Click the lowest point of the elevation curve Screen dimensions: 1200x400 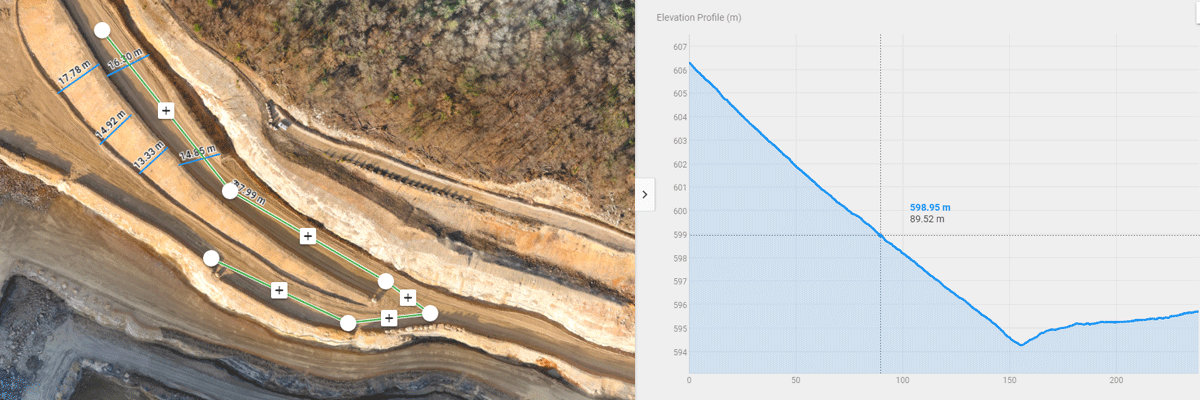pyautogui.click(x=1020, y=345)
